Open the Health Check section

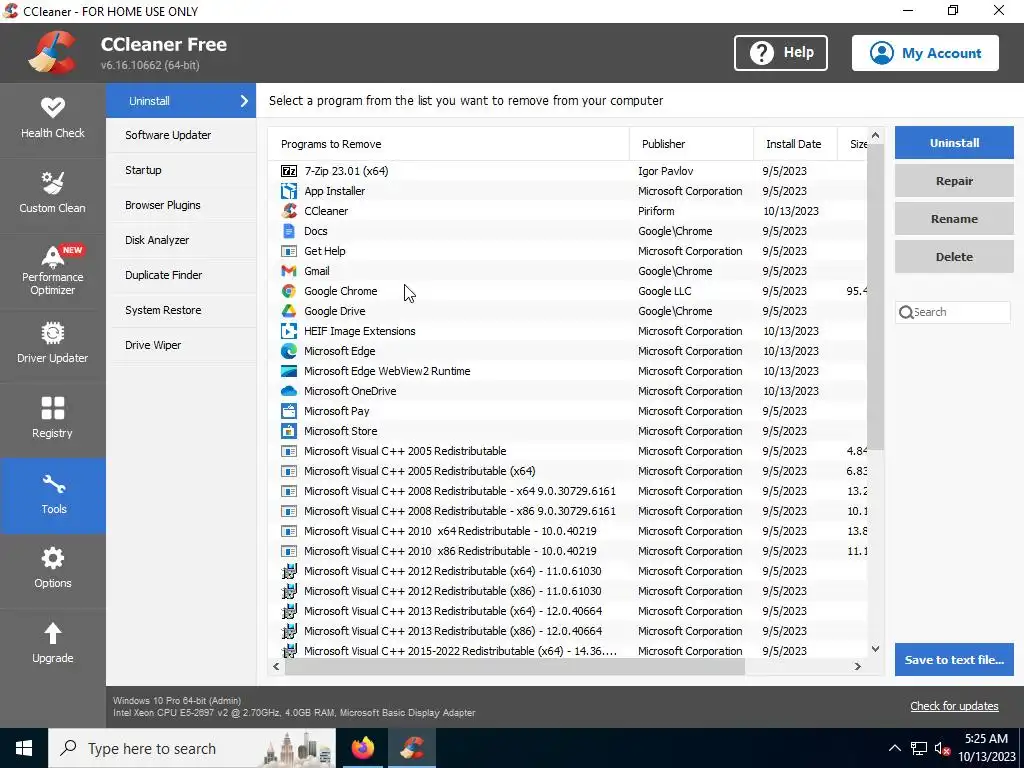(52, 120)
